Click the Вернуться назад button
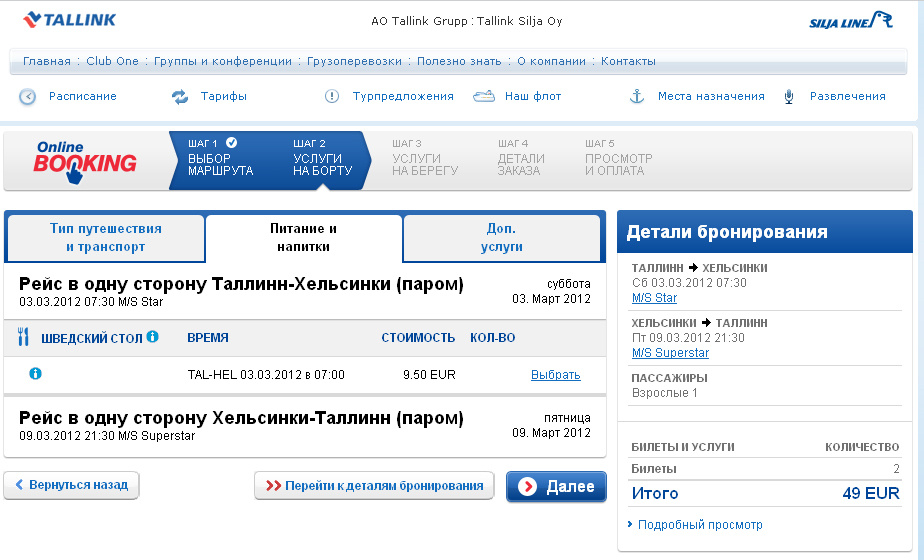The width and height of the screenshot is (924, 560). coord(71,485)
